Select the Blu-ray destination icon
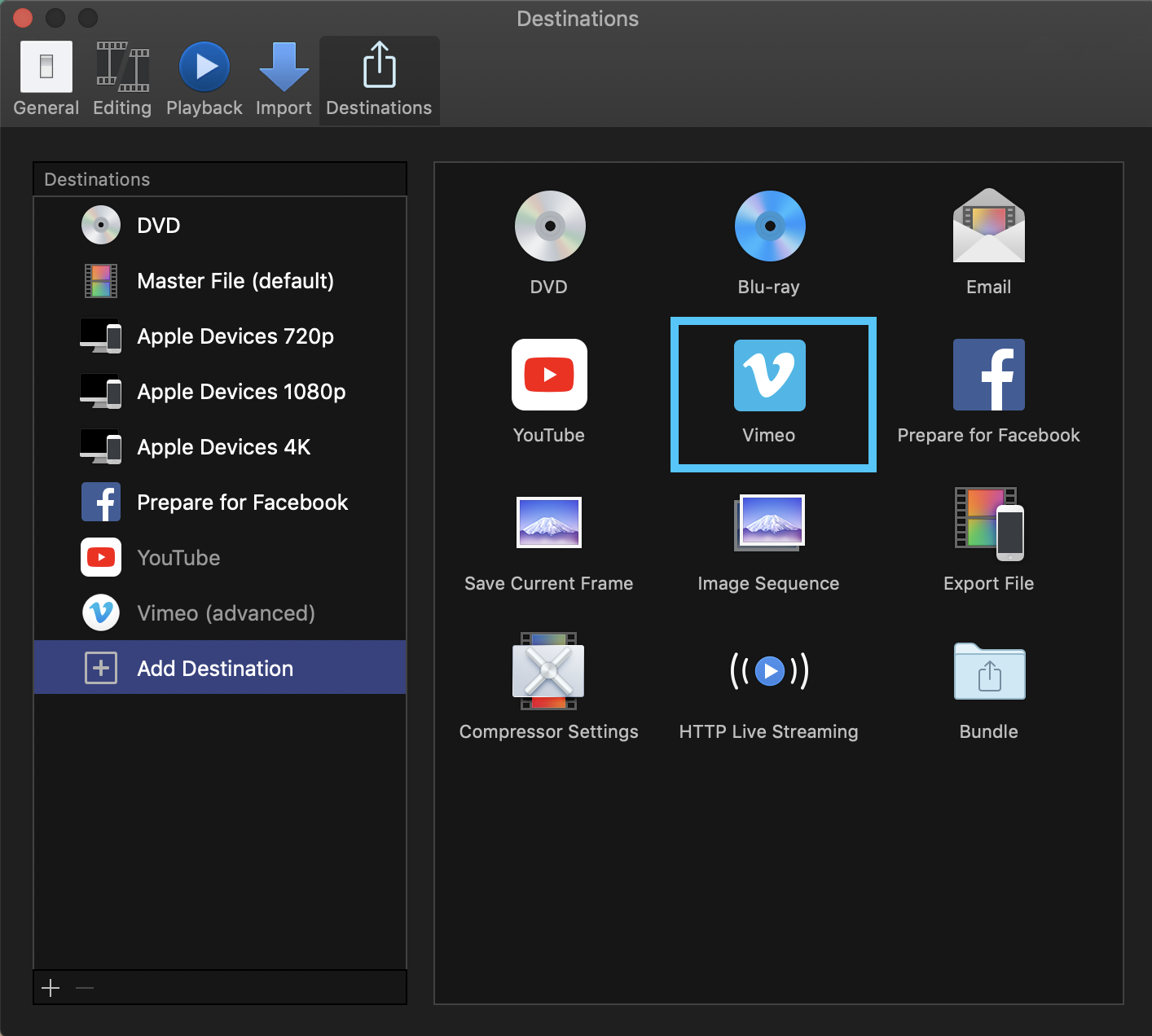1152x1036 pixels. point(769,227)
